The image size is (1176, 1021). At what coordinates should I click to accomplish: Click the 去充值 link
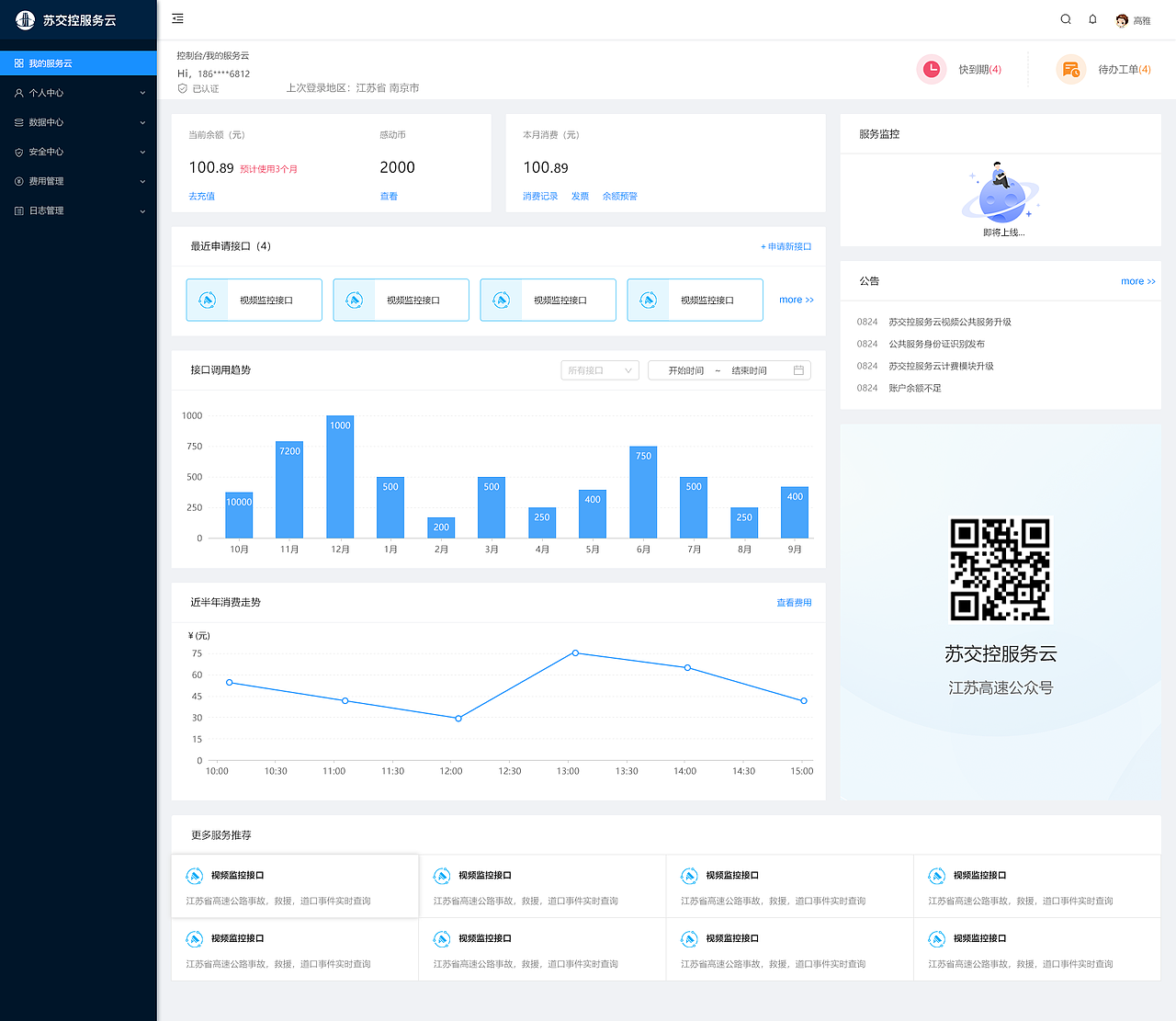tap(201, 196)
